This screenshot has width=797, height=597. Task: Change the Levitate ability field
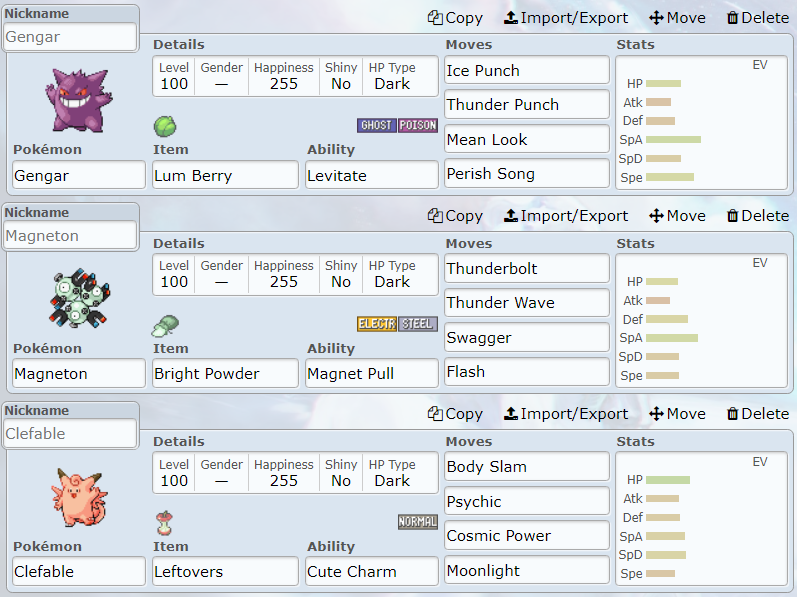click(x=372, y=175)
